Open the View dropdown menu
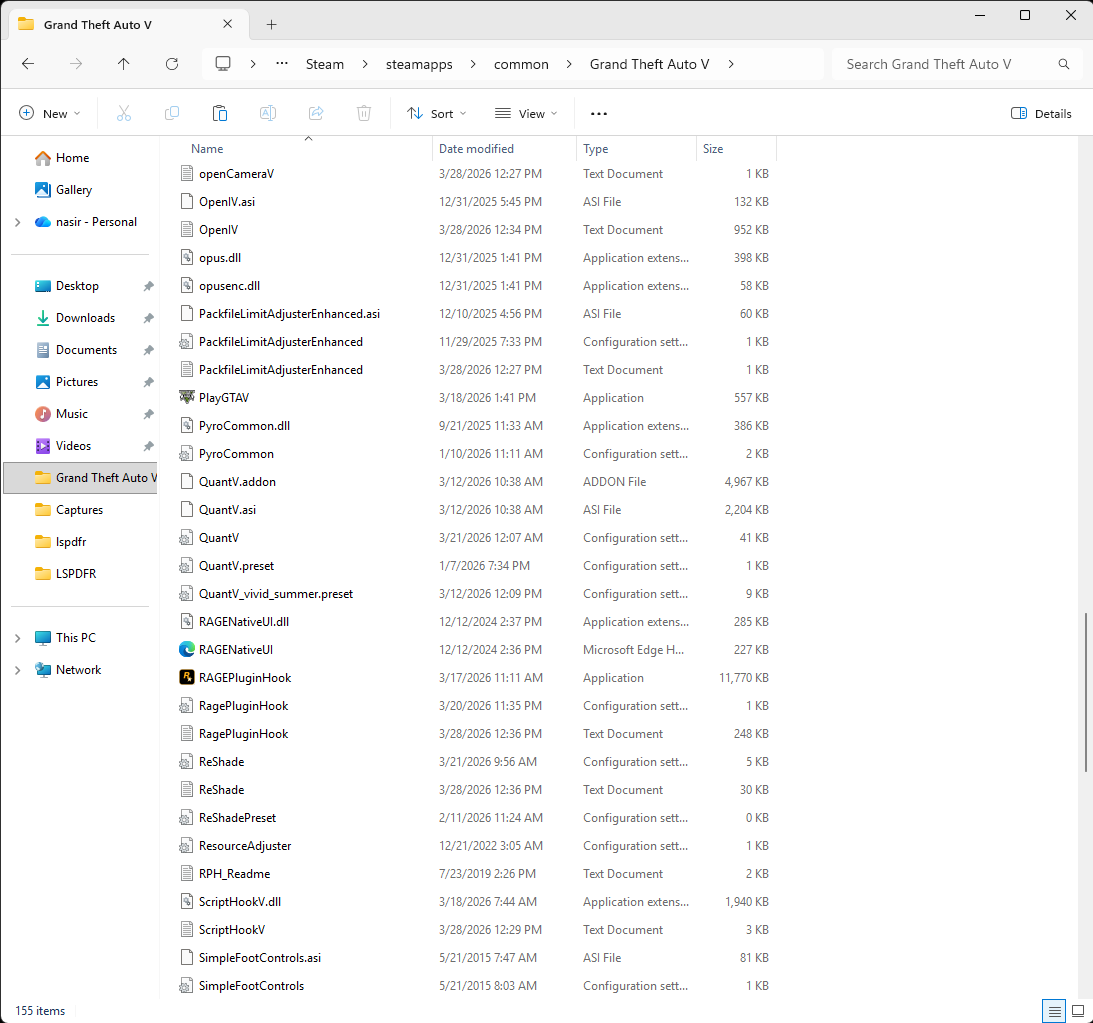This screenshot has width=1093, height=1023. (526, 114)
